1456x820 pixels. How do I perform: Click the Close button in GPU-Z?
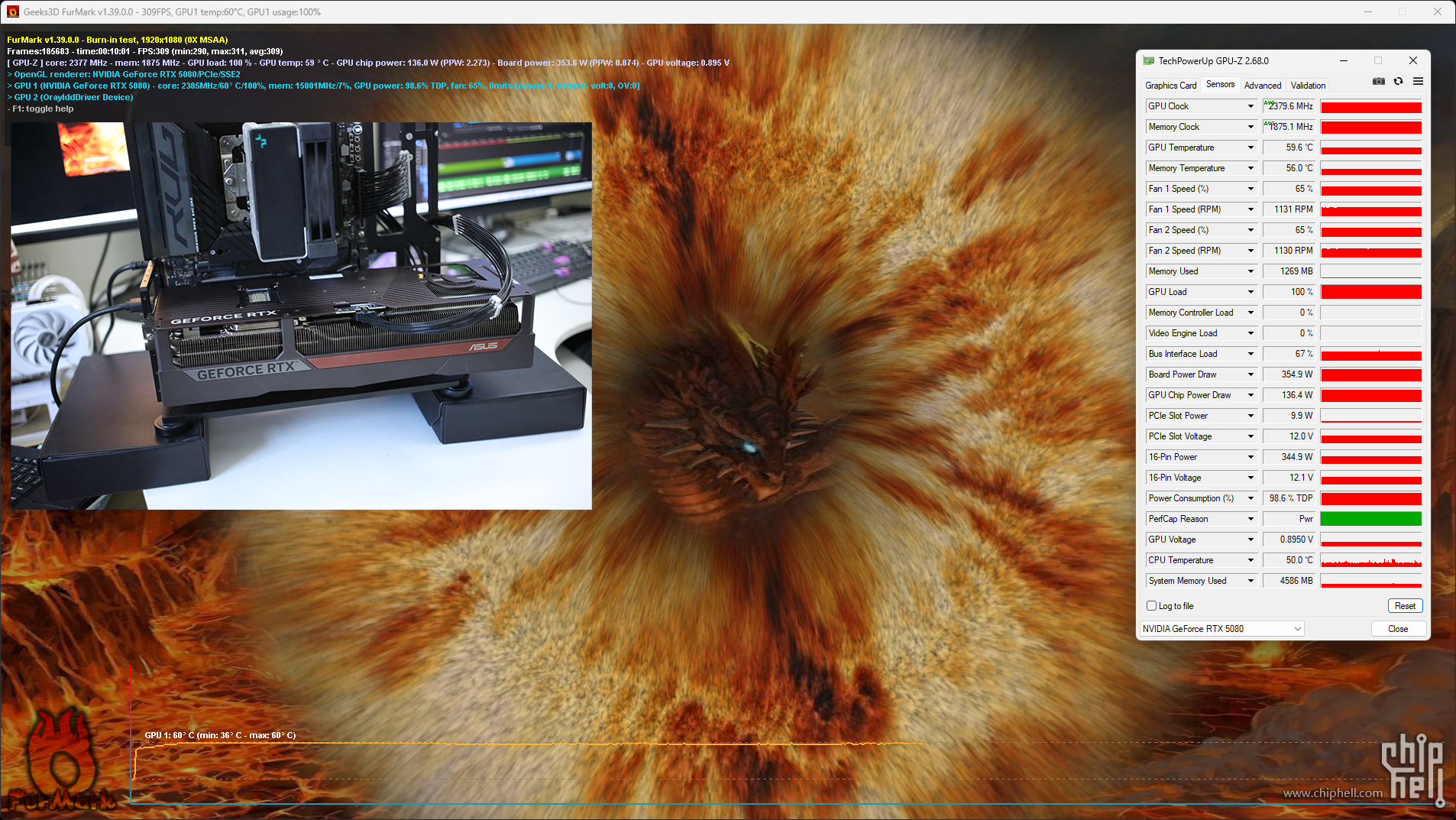(x=1398, y=629)
